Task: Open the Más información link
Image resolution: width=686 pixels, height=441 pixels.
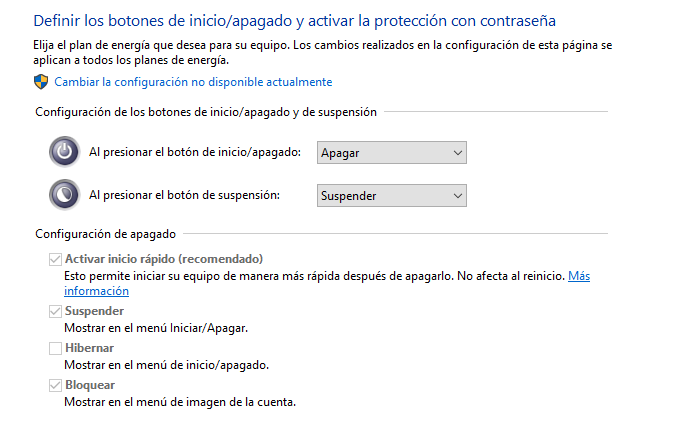Action: click(327, 284)
